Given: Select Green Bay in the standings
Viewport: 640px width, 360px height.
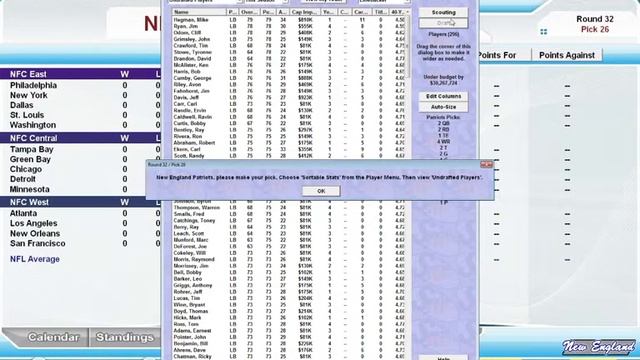Looking at the screenshot, I should pos(30,159).
